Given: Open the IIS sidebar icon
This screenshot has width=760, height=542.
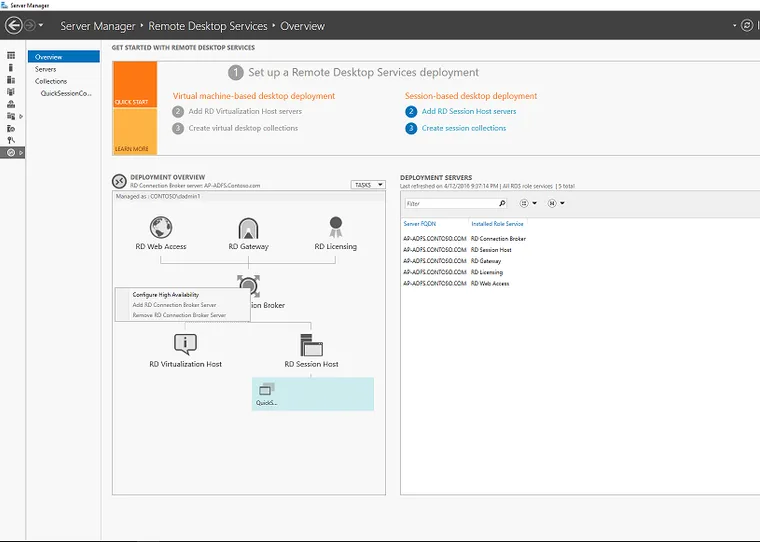Looking at the screenshot, I should [x=11, y=128].
